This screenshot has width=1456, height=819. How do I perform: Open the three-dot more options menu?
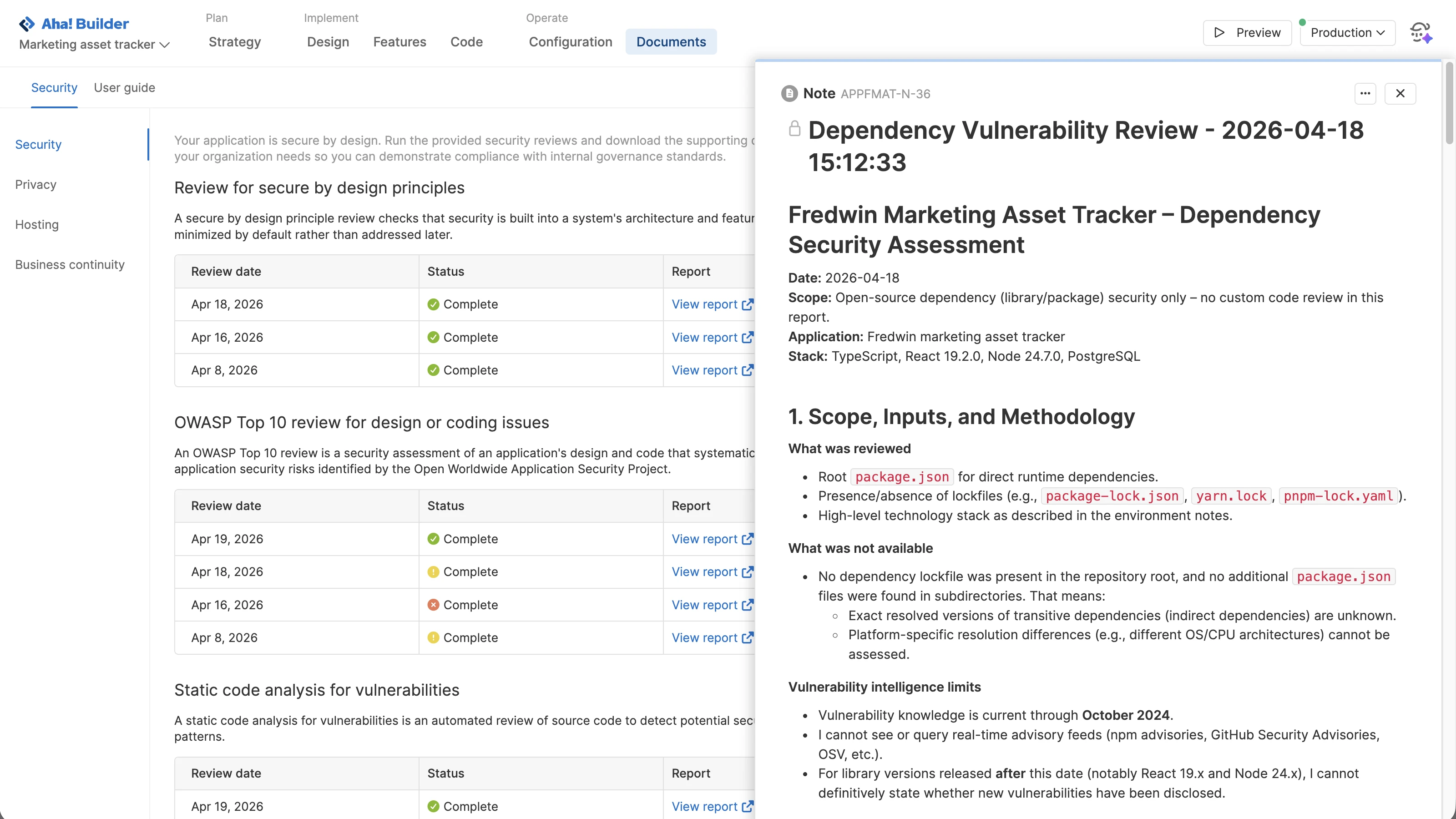point(1365,93)
